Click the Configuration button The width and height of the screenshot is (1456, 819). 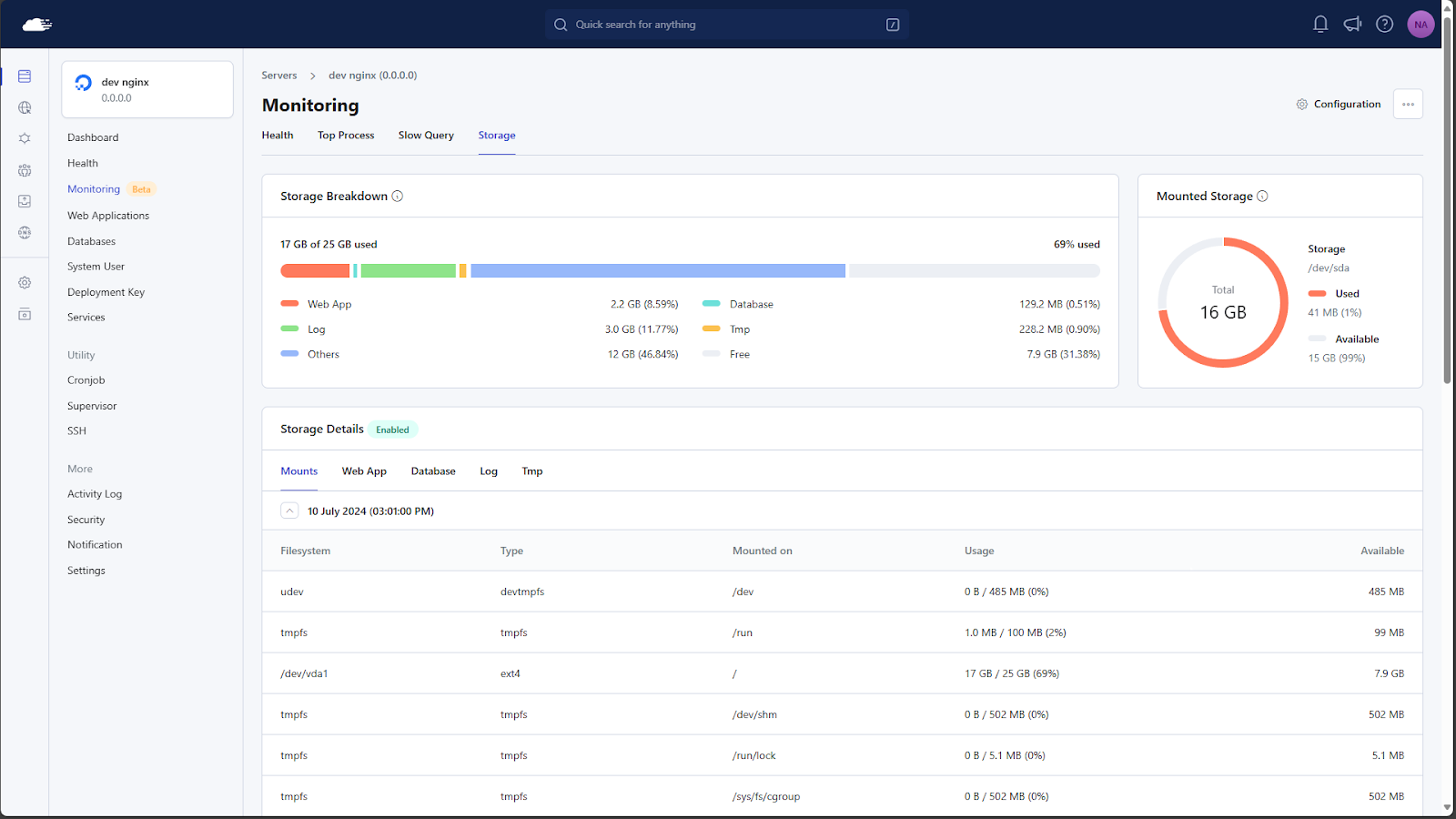pyautogui.click(x=1339, y=105)
